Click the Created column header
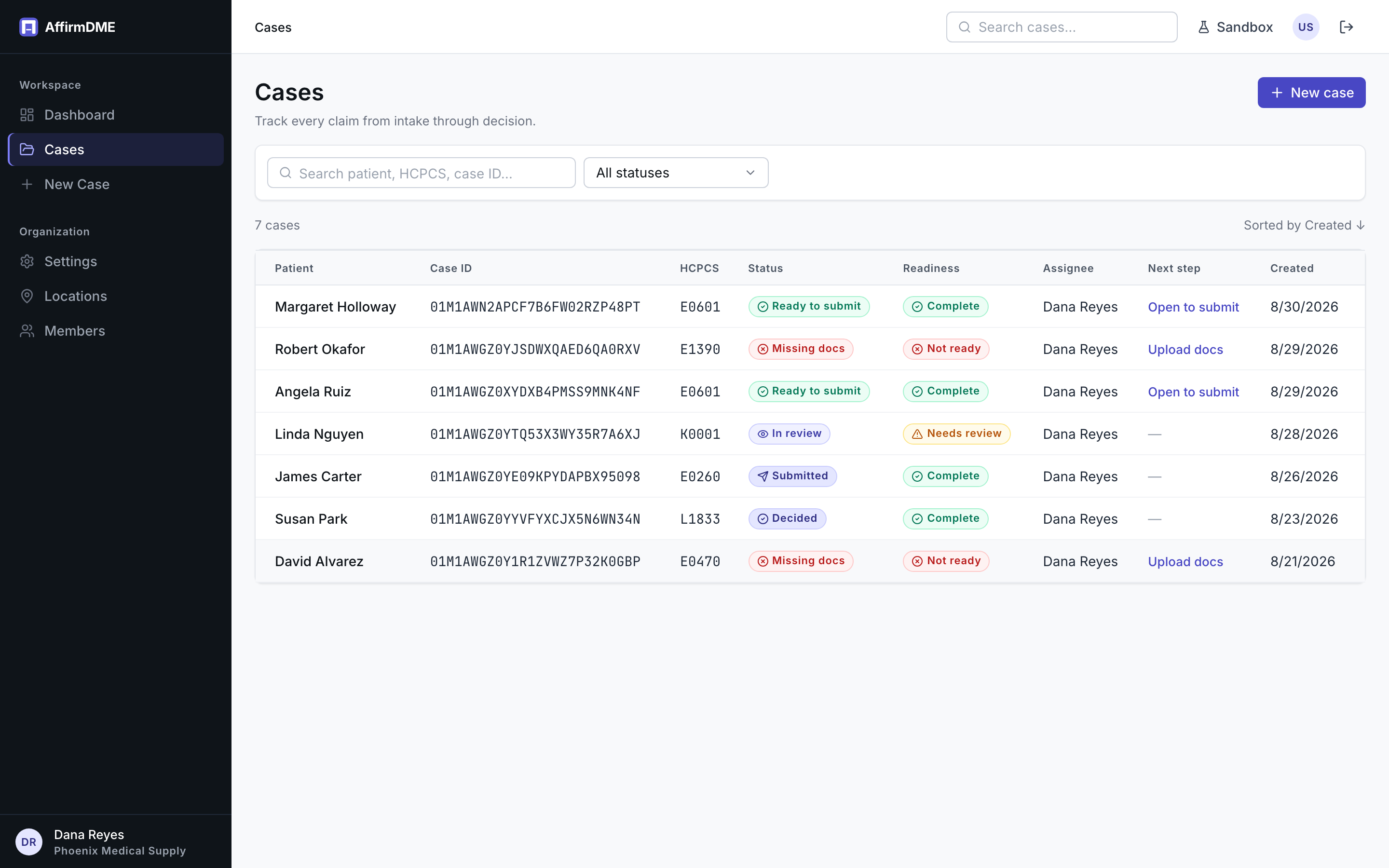The width and height of the screenshot is (1389, 868). point(1292,268)
